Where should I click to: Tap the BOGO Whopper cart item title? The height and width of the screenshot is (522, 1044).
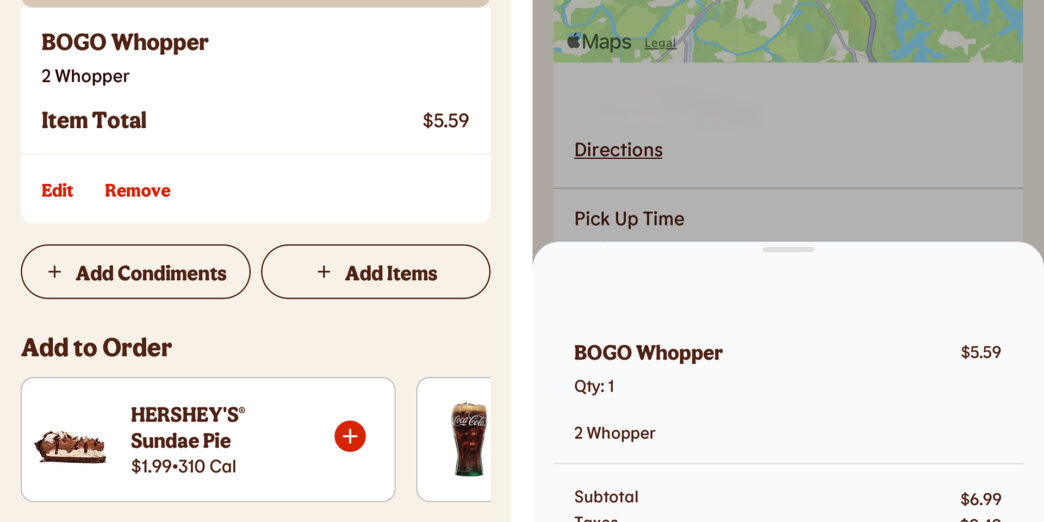tap(125, 42)
